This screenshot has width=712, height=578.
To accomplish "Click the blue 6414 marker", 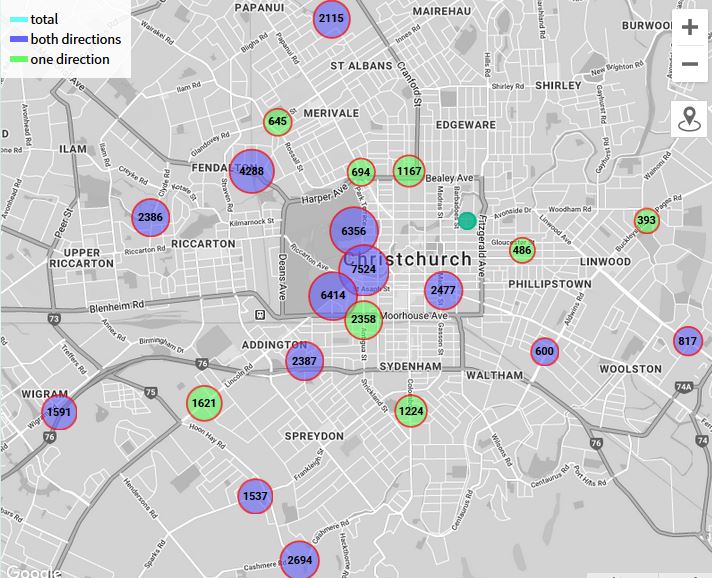I will (x=333, y=296).
